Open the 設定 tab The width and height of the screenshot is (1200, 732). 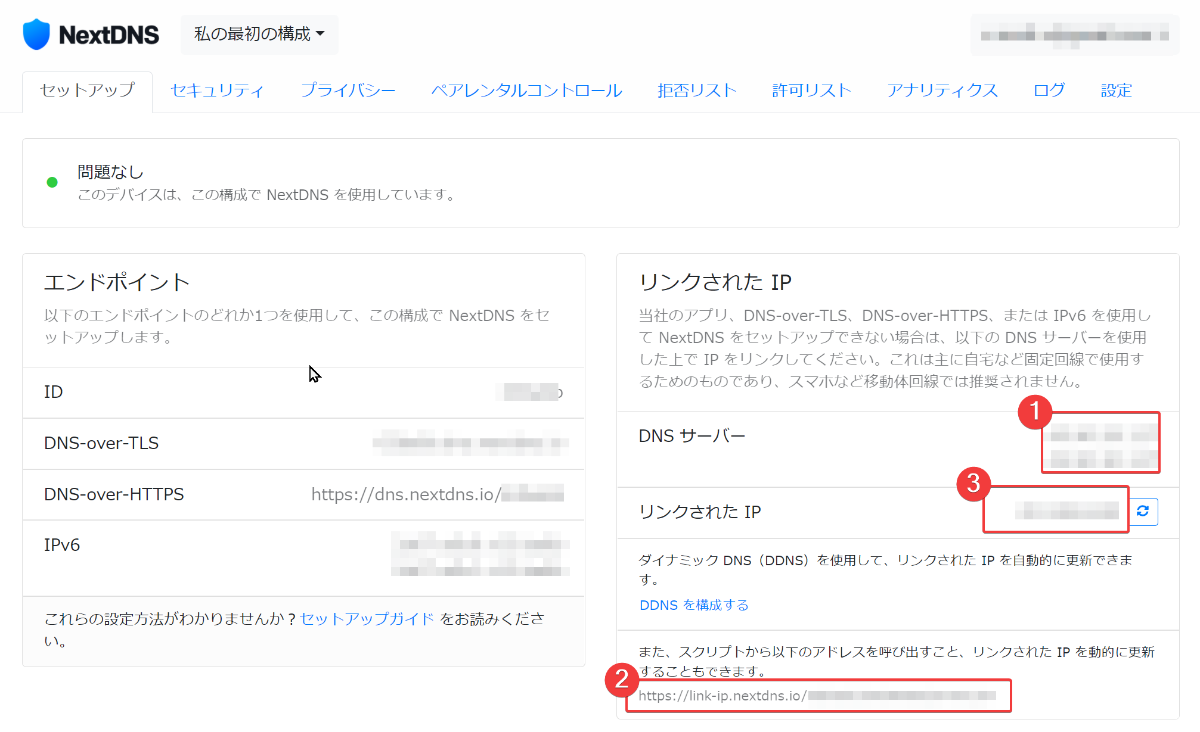(x=1116, y=90)
